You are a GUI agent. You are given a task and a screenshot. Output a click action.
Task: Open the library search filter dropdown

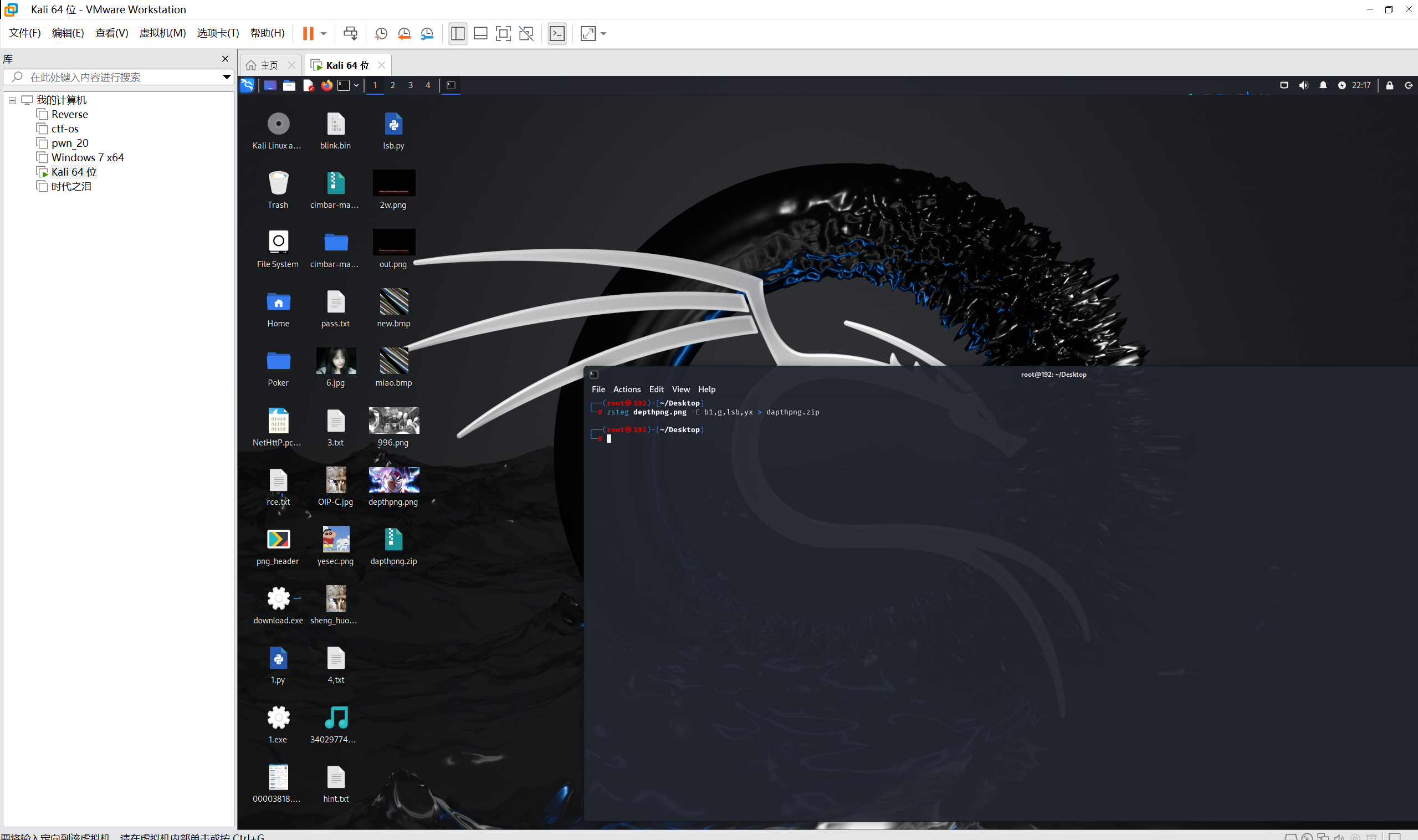(x=227, y=77)
